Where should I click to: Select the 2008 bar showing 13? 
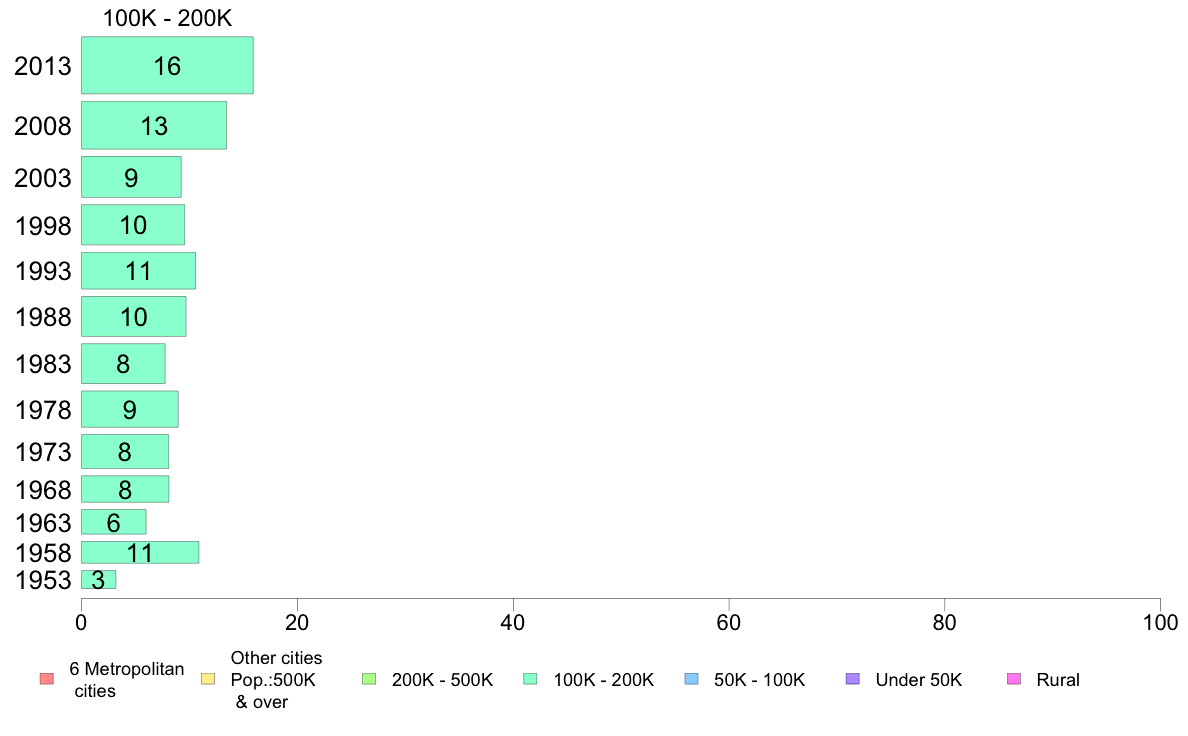154,125
